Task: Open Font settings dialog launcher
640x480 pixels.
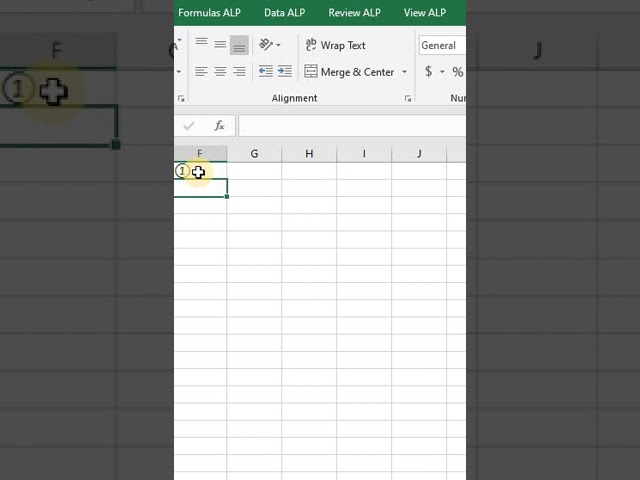Action: tap(181, 98)
